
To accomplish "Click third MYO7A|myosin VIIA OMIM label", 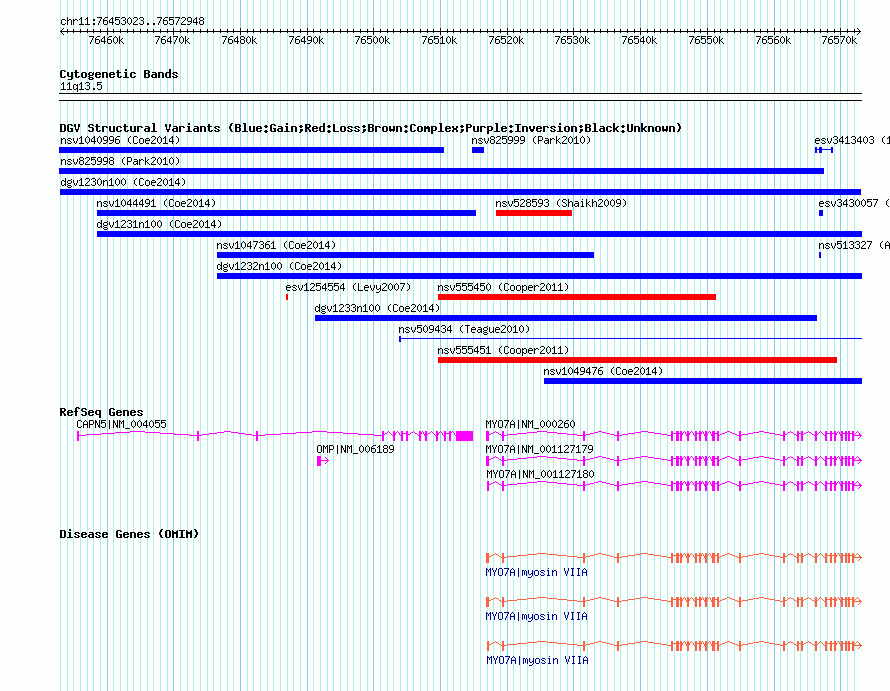I will tap(537, 660).
